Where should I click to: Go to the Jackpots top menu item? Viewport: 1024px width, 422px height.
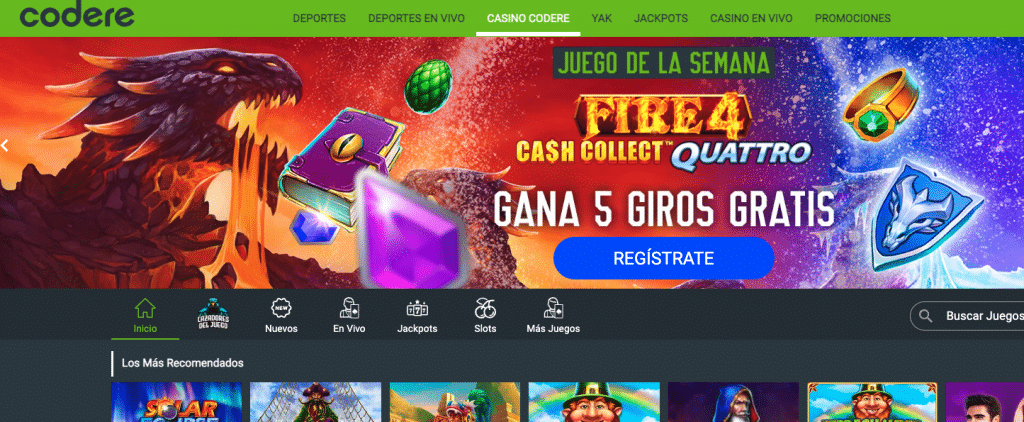tap(661, 18)
